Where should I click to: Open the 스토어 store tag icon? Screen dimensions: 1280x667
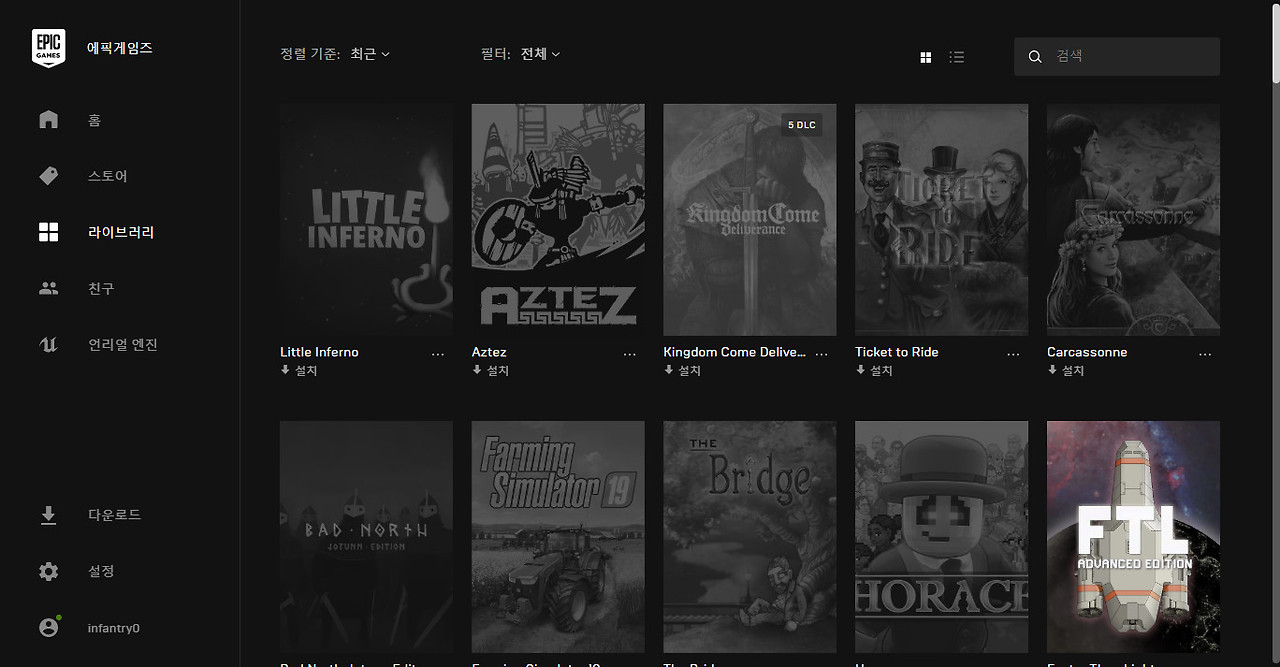[x=48, y=176]
